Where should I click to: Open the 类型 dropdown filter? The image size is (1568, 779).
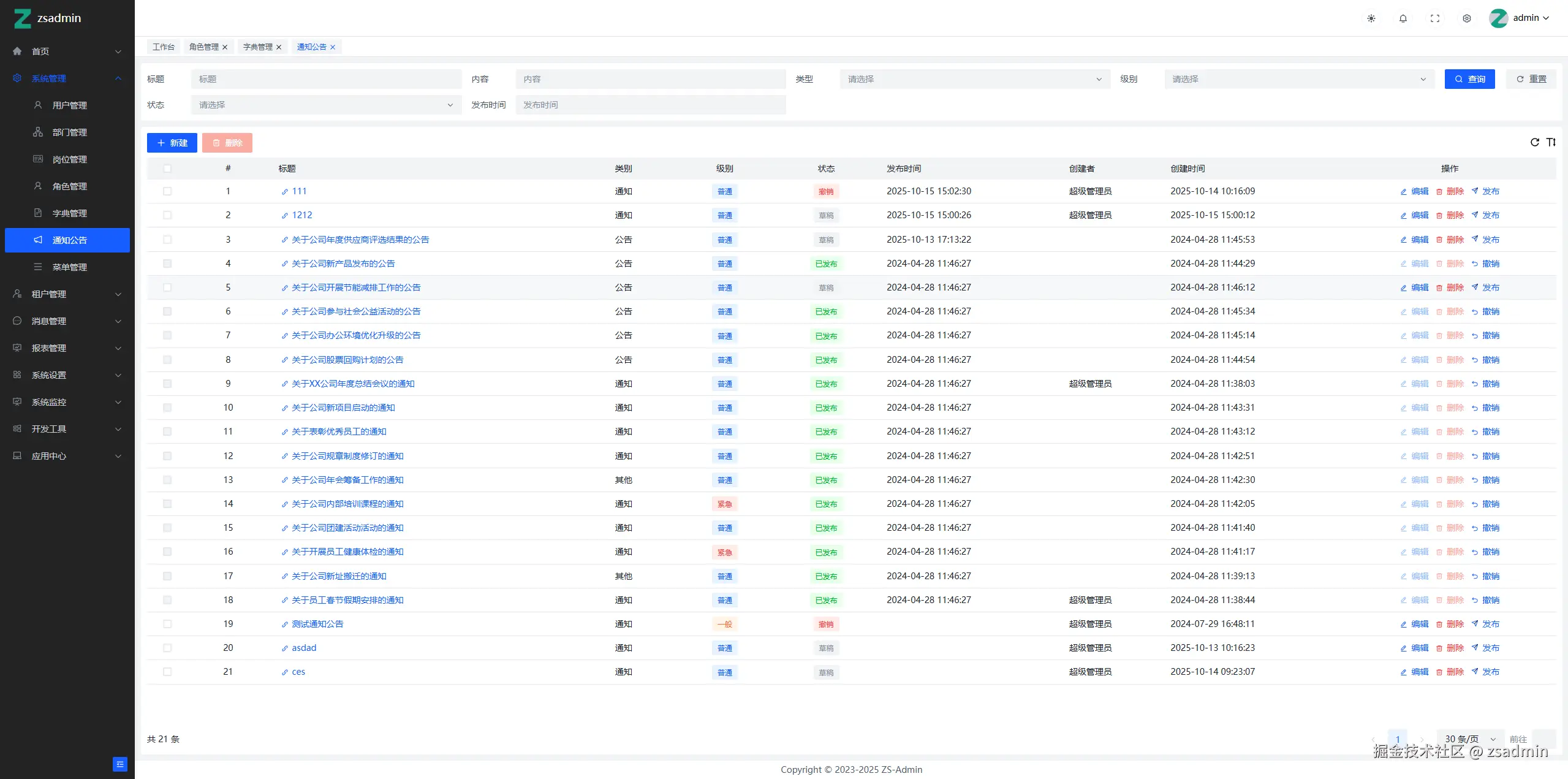[x=974, y=79]
